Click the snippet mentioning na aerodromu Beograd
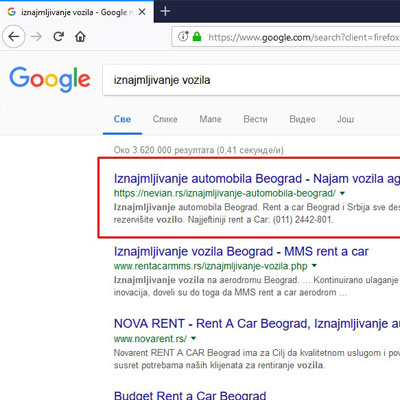400x400 pixels. (x=256, y=286)
